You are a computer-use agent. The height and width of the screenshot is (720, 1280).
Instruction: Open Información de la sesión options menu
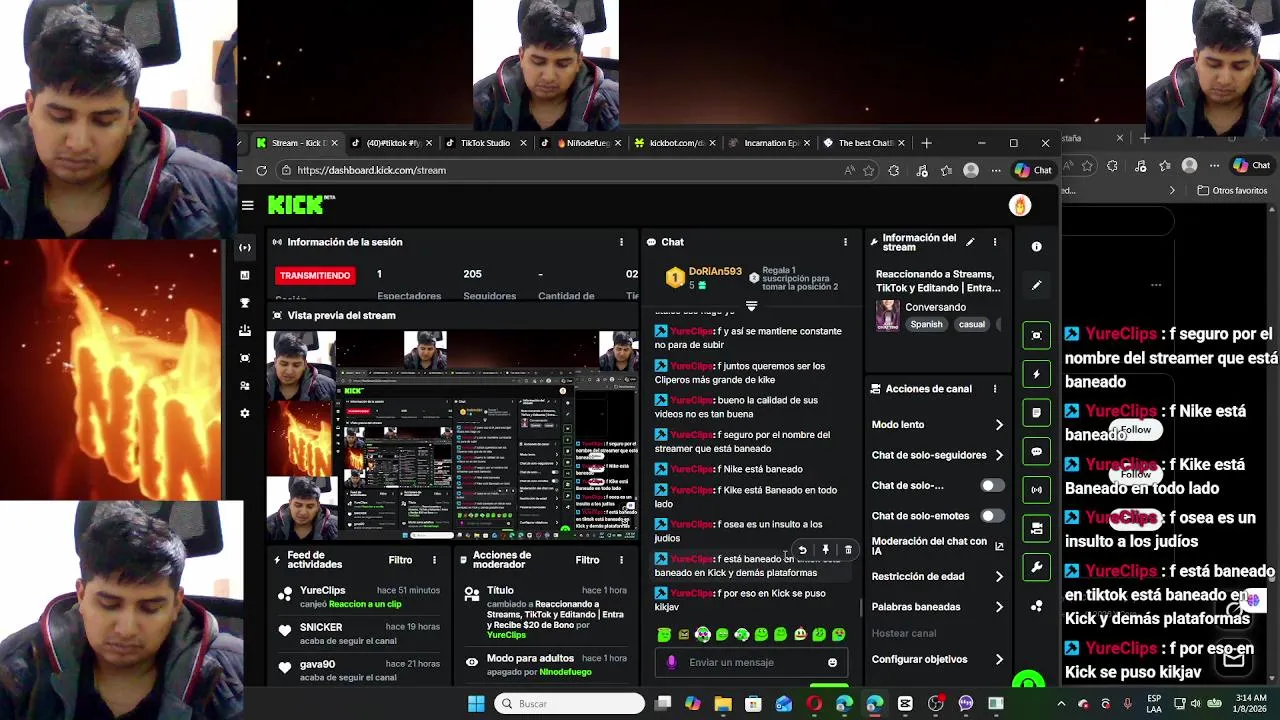[621, 242]
